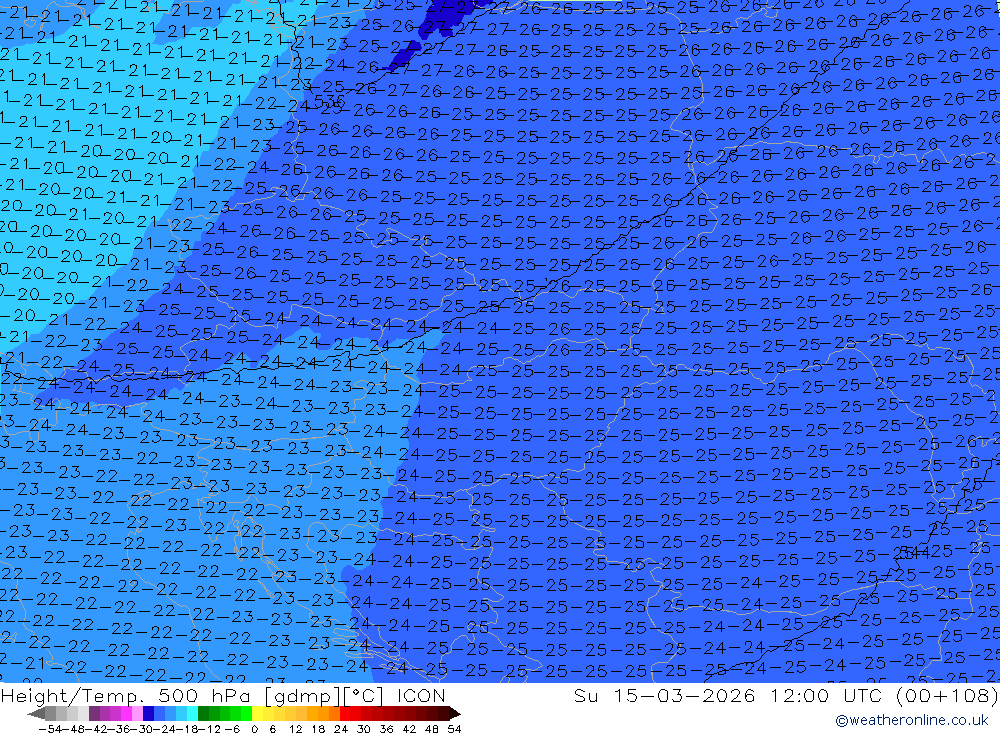Click the dark blue legend swatch above -30

[x=148, y=713]
